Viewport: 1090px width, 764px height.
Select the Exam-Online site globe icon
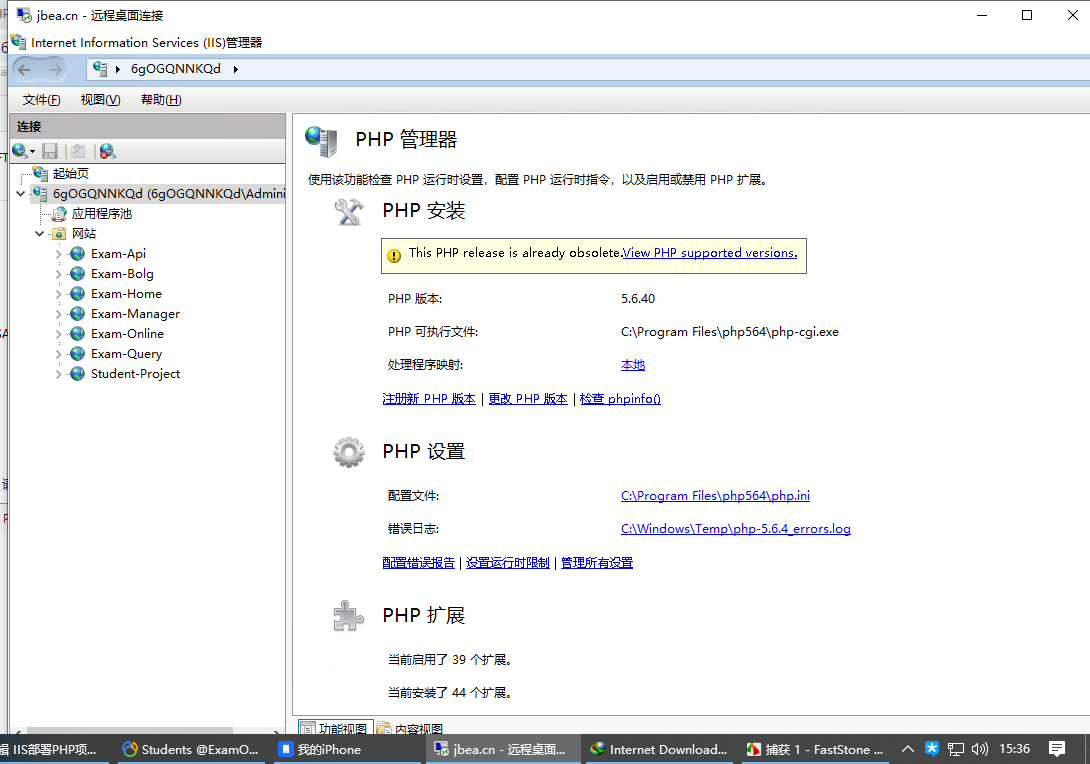pyautogui.click(x=78, y=334)
